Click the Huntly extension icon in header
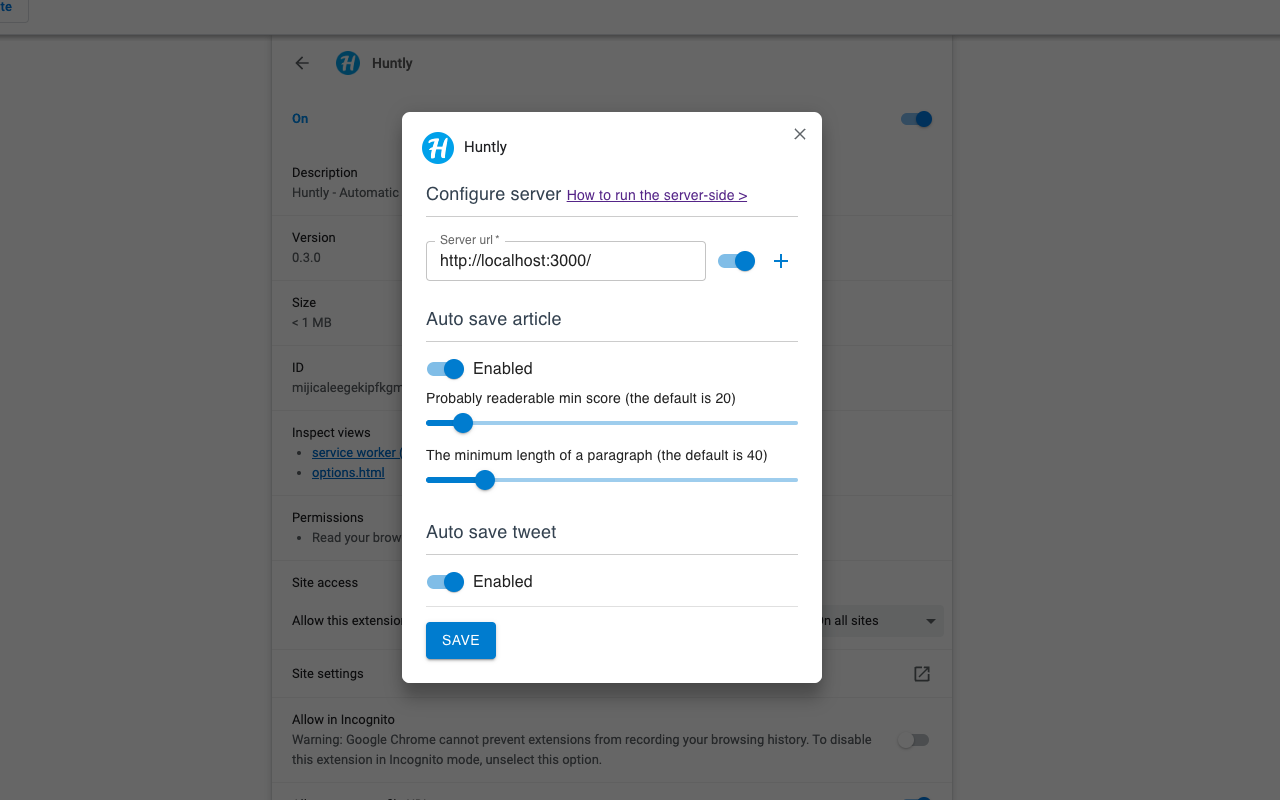The width and height of the screenshot is (1280, 800). (x=348, y=63)
